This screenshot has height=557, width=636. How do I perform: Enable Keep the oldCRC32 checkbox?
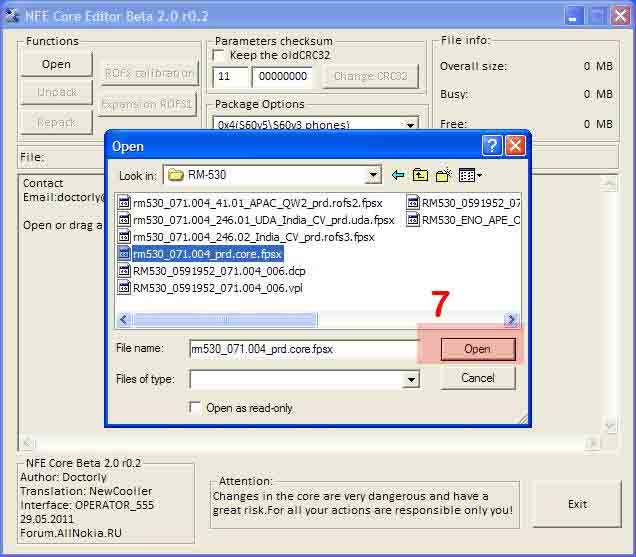click(218, 55)
